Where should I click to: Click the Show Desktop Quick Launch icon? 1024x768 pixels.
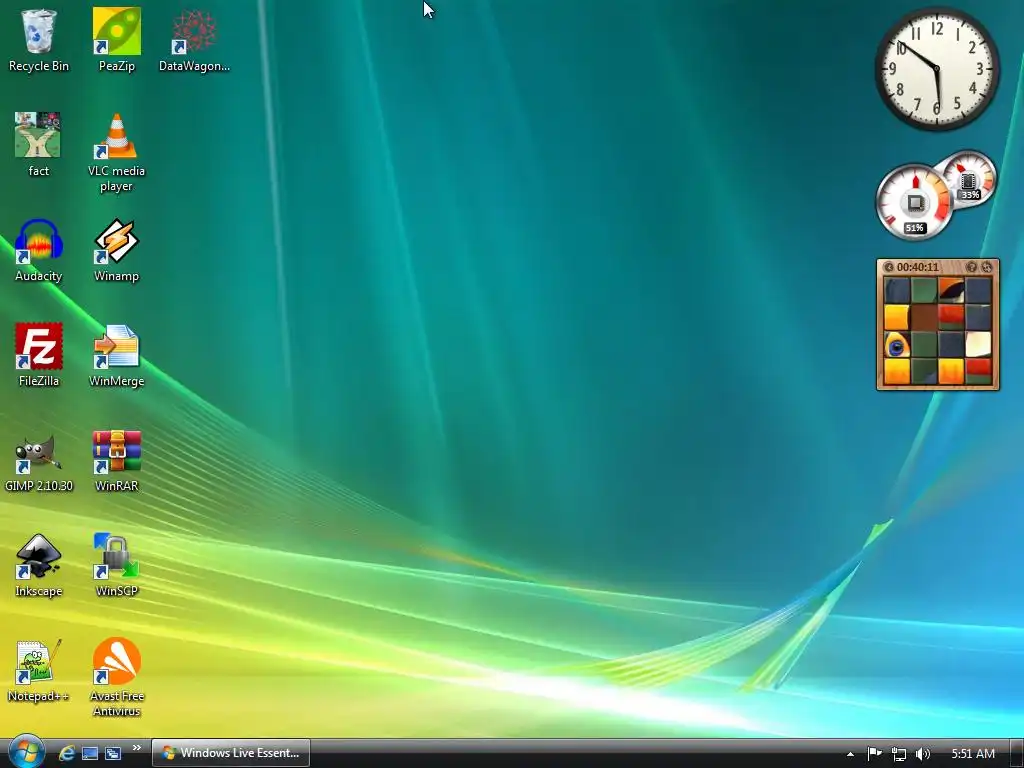[89, 753]
